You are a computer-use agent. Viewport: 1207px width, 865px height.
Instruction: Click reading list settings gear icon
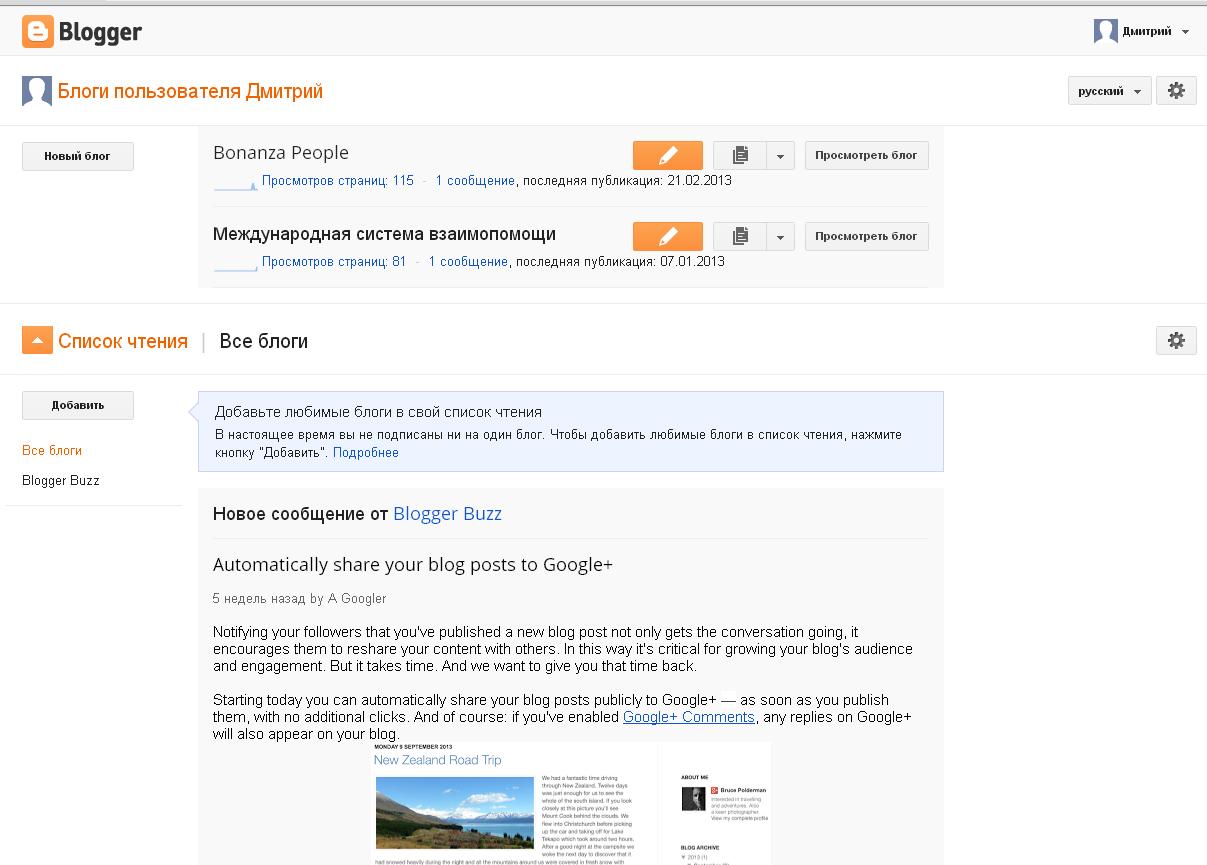point(1176,341)
